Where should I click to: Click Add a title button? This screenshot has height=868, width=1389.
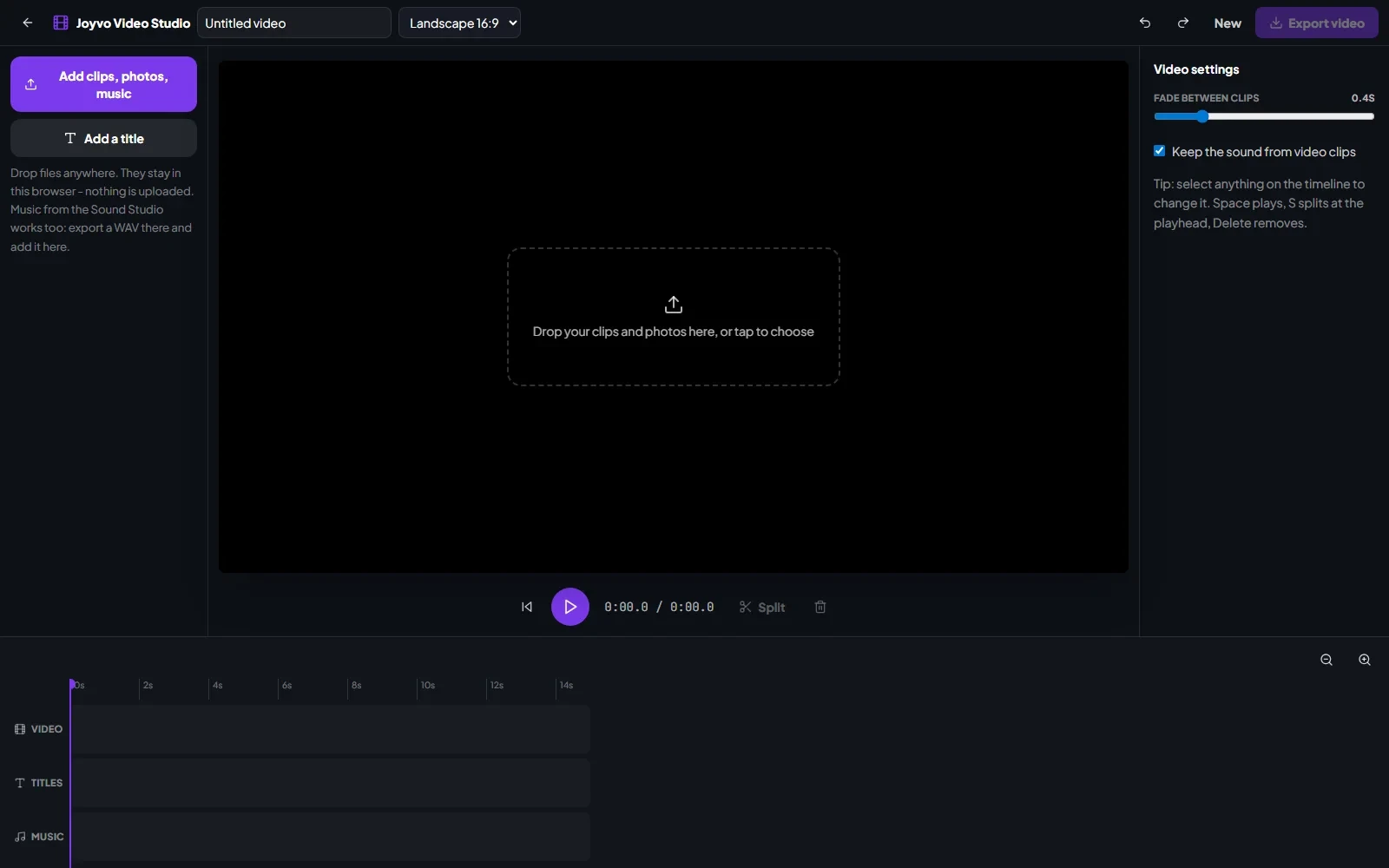click(x=103, y=138)
